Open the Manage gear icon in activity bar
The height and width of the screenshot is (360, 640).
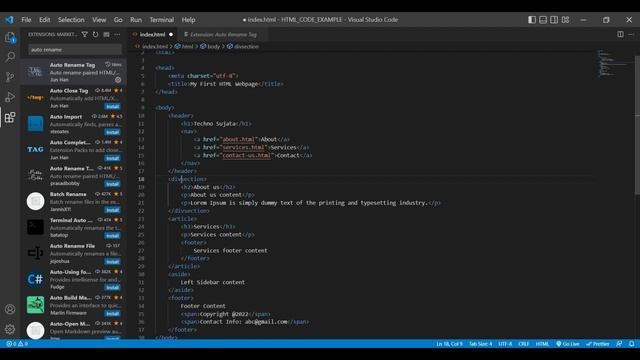tap(10, 329)
